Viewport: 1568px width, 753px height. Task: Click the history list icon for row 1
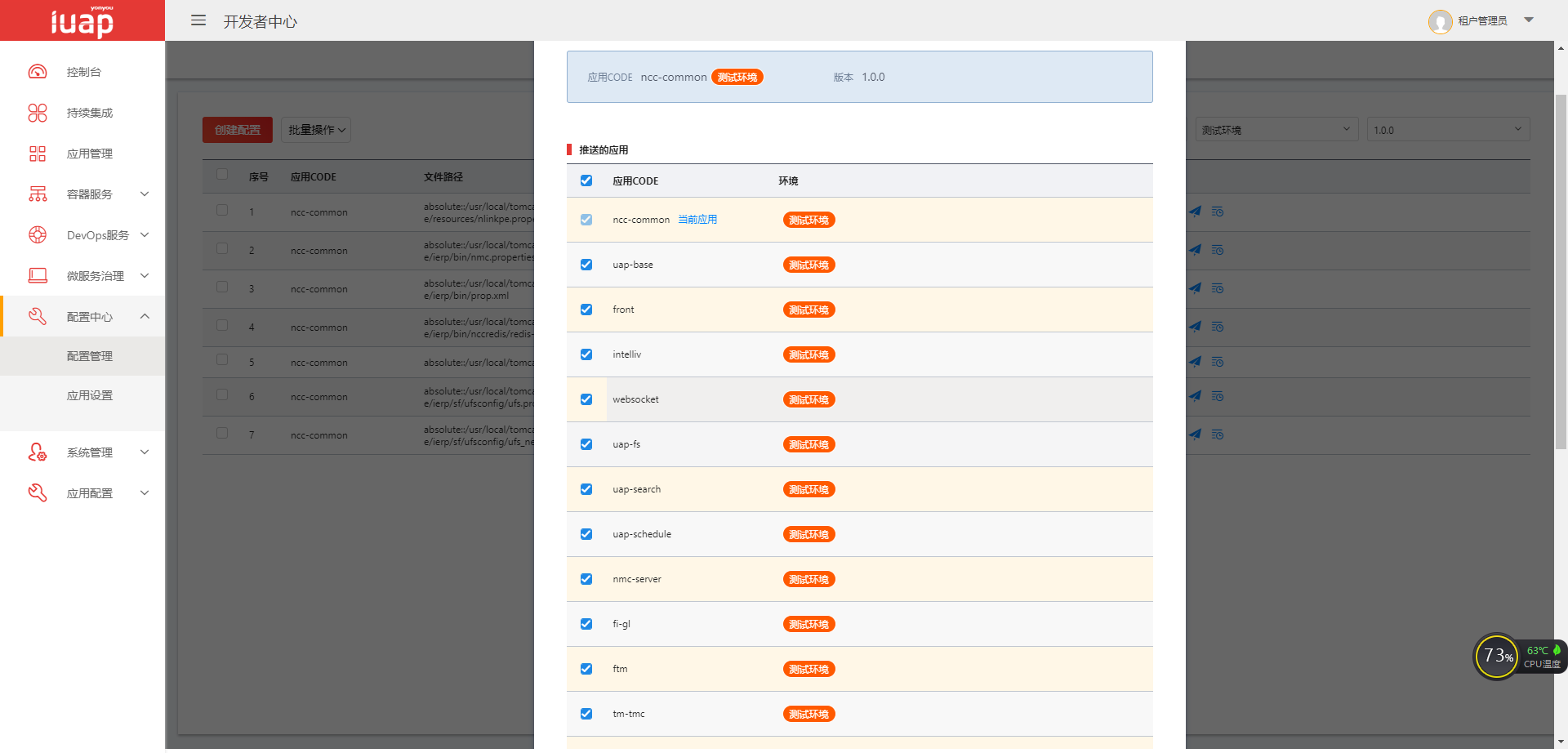[1218, 212]
